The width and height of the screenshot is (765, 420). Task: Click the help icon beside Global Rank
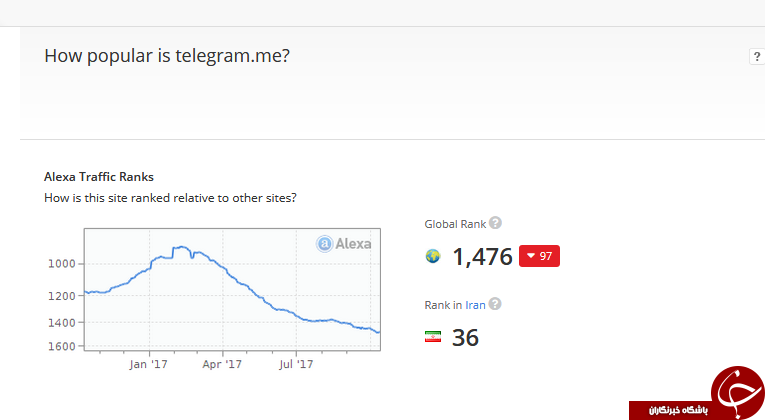(x=495, y=223)
